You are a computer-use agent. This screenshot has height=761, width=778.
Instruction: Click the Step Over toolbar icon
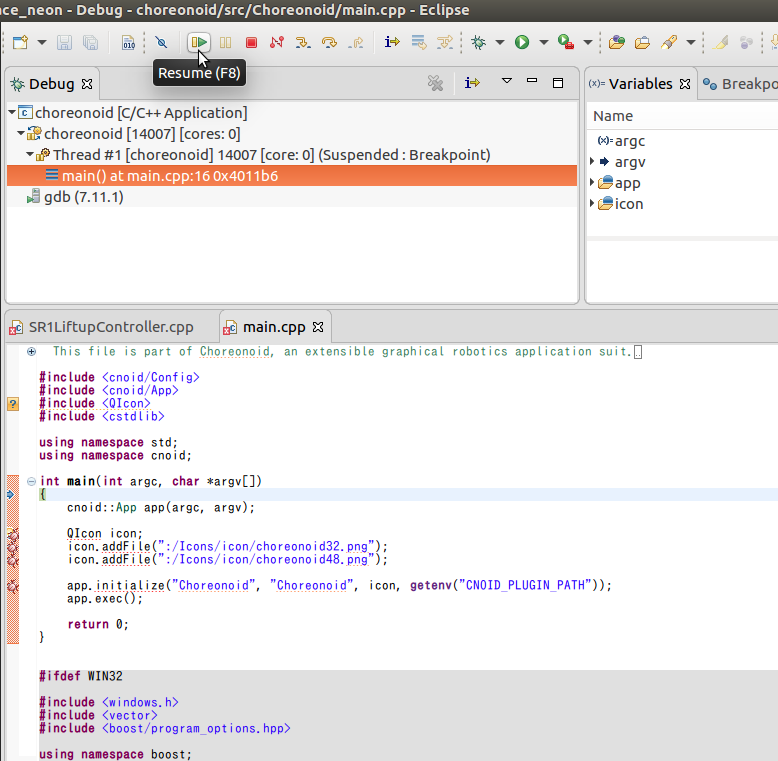tap(329, 43)
